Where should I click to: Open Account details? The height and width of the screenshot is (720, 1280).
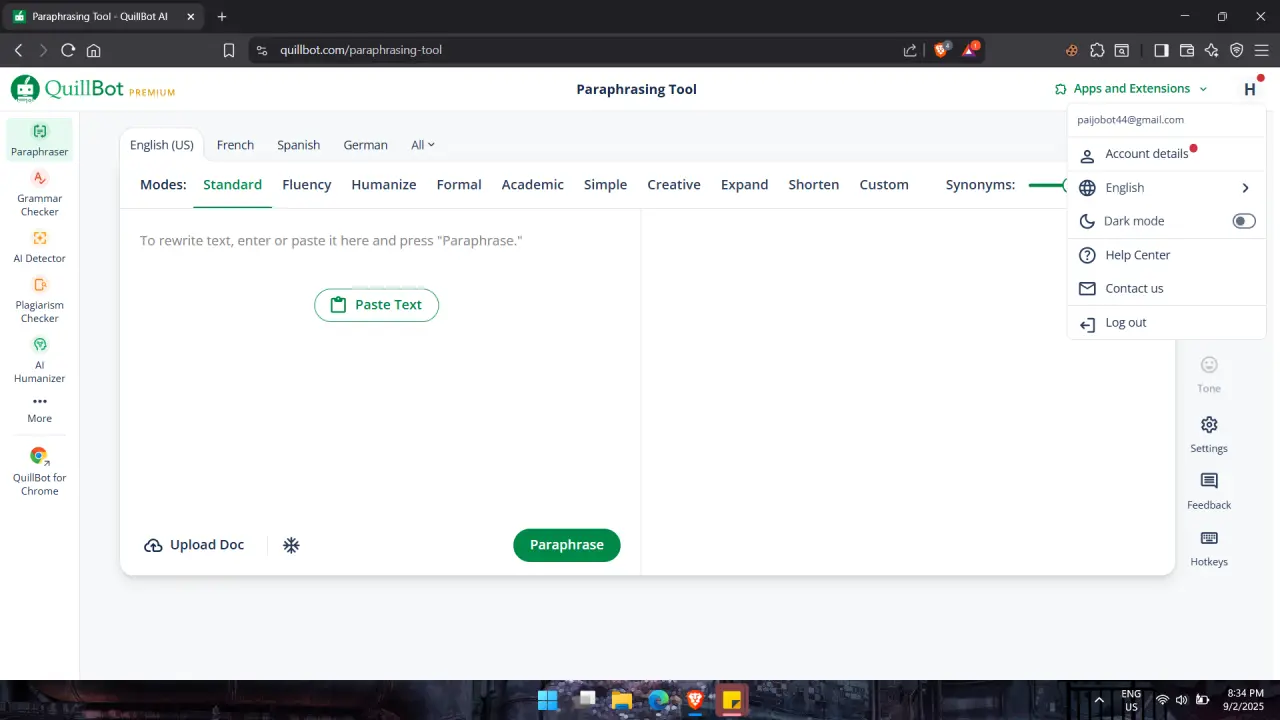pyautogui.click(x=1166, y=154)
